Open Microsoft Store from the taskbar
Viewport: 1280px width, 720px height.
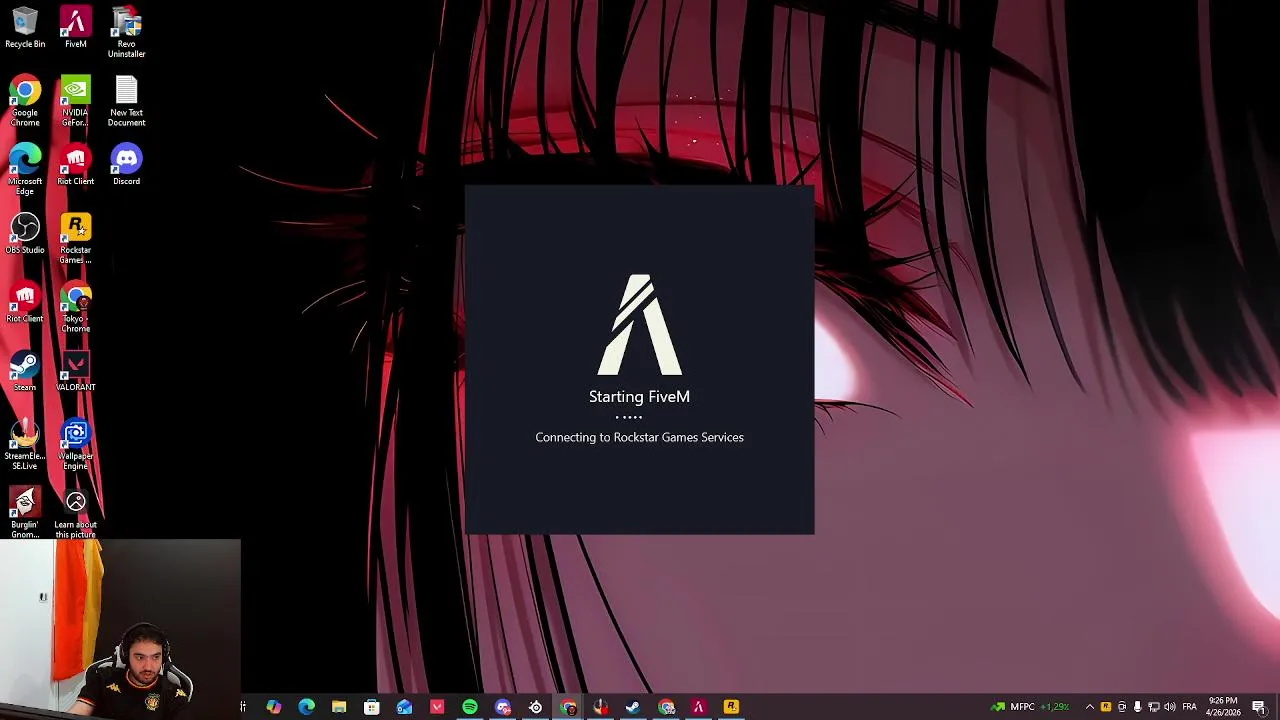pyautogui.click(x=372, y=707)
